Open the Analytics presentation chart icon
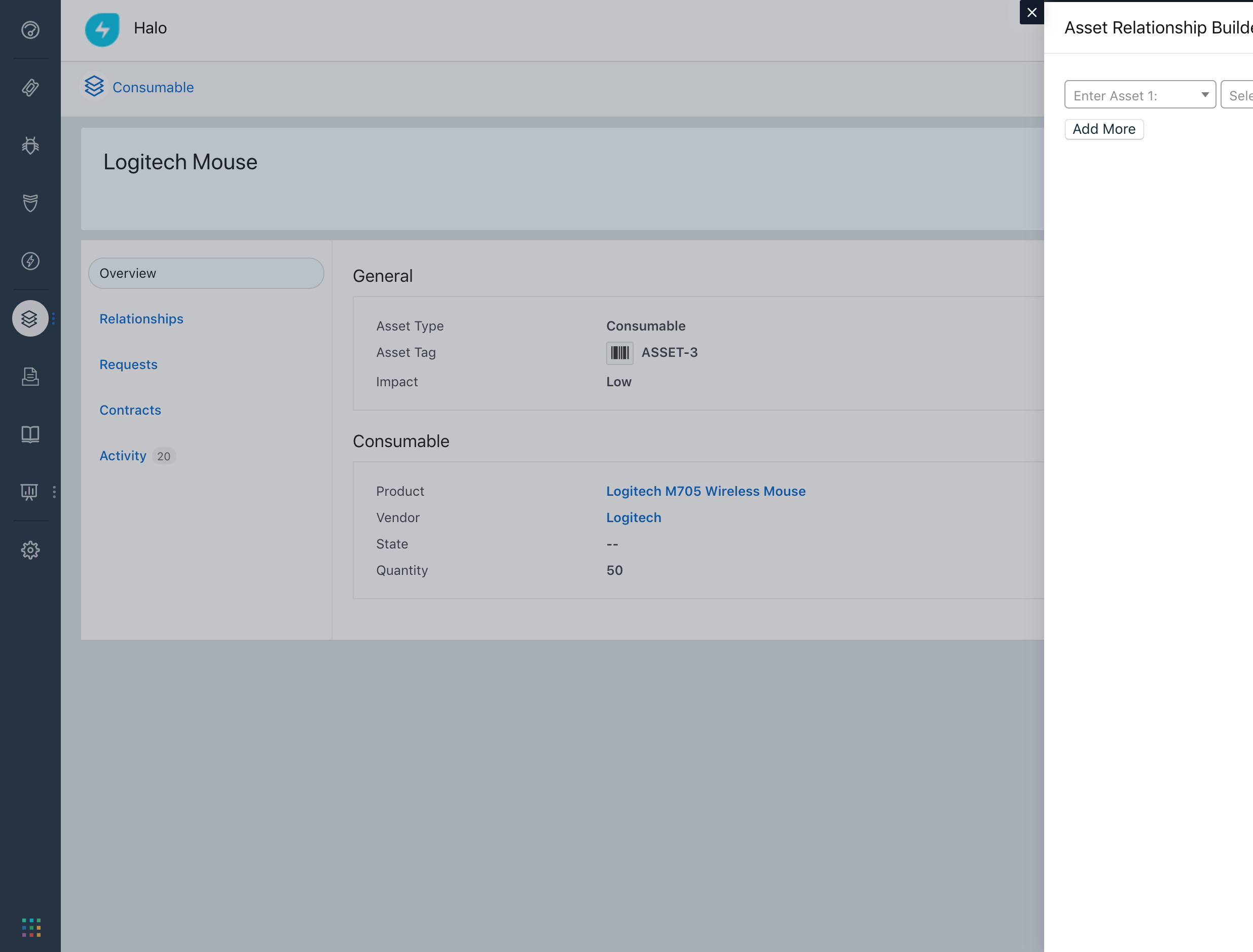This screenshot has width=1253, height=952. point(30,492)
